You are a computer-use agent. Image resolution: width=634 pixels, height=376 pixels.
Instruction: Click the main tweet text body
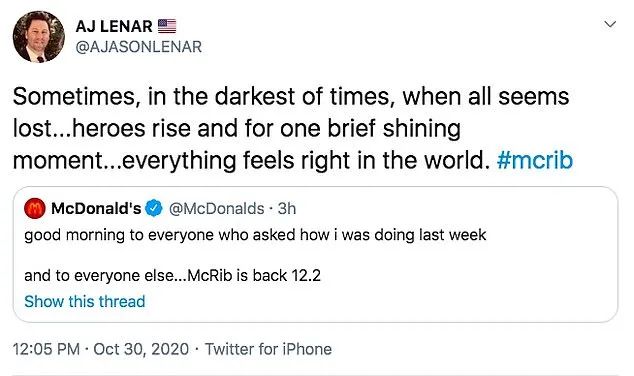[x=293, y=129]
